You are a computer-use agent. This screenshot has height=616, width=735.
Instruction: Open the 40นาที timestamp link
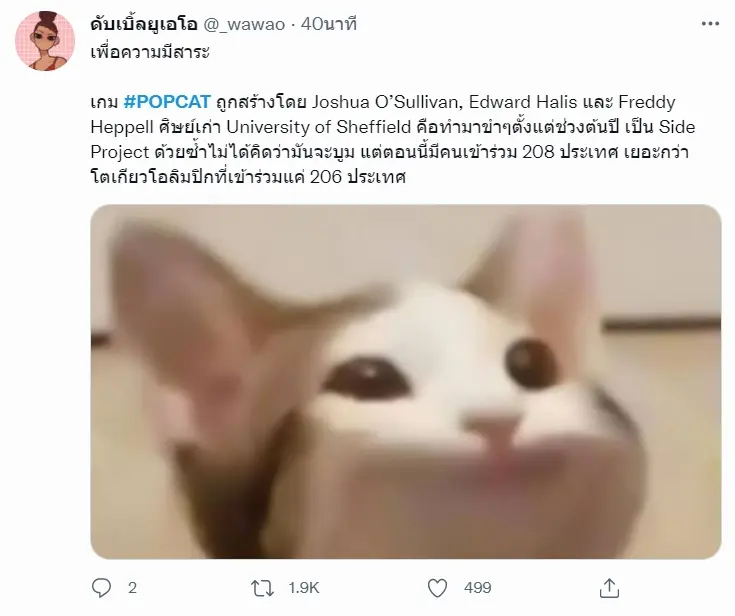[x=329, y=24]
